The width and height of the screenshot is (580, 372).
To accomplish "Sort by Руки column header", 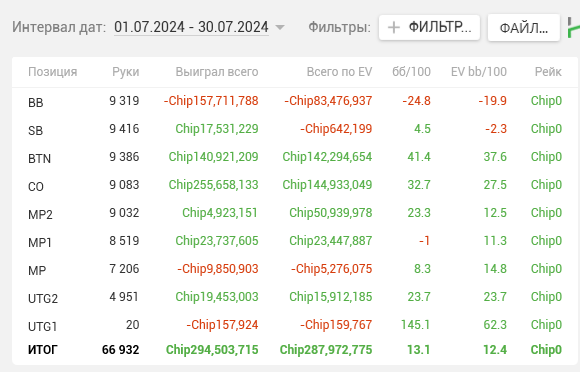I will [x=126, y=72].
